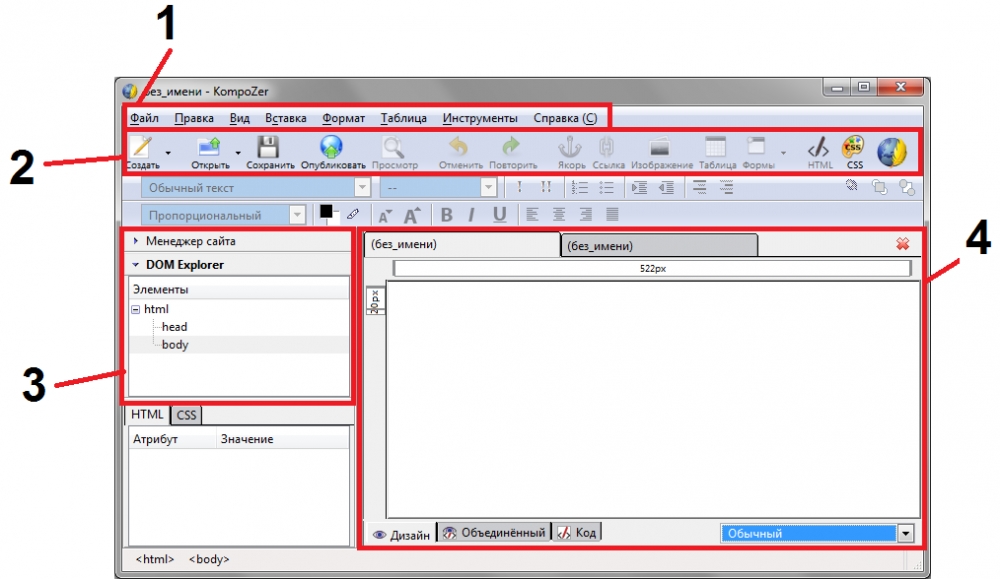
Task: Insert a link with Ссылка icon
Action: click(607, 147)
